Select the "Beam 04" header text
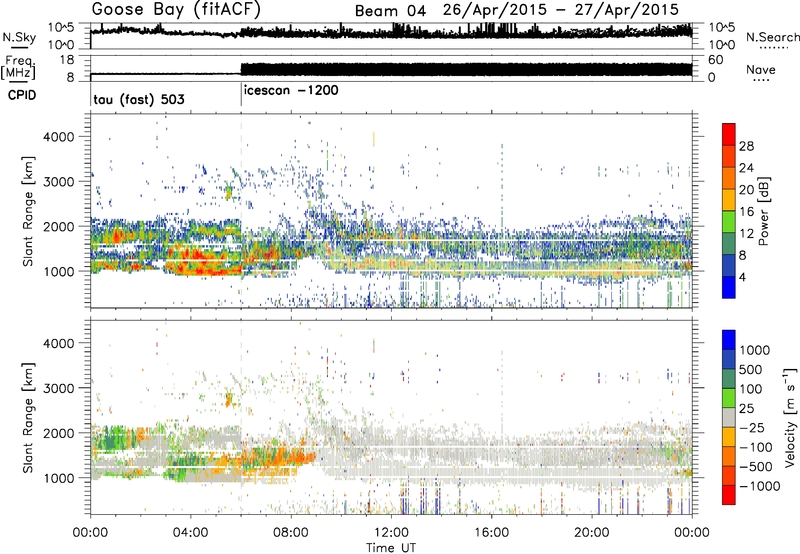Screen dimensions: 800x554 pos(390,11)
